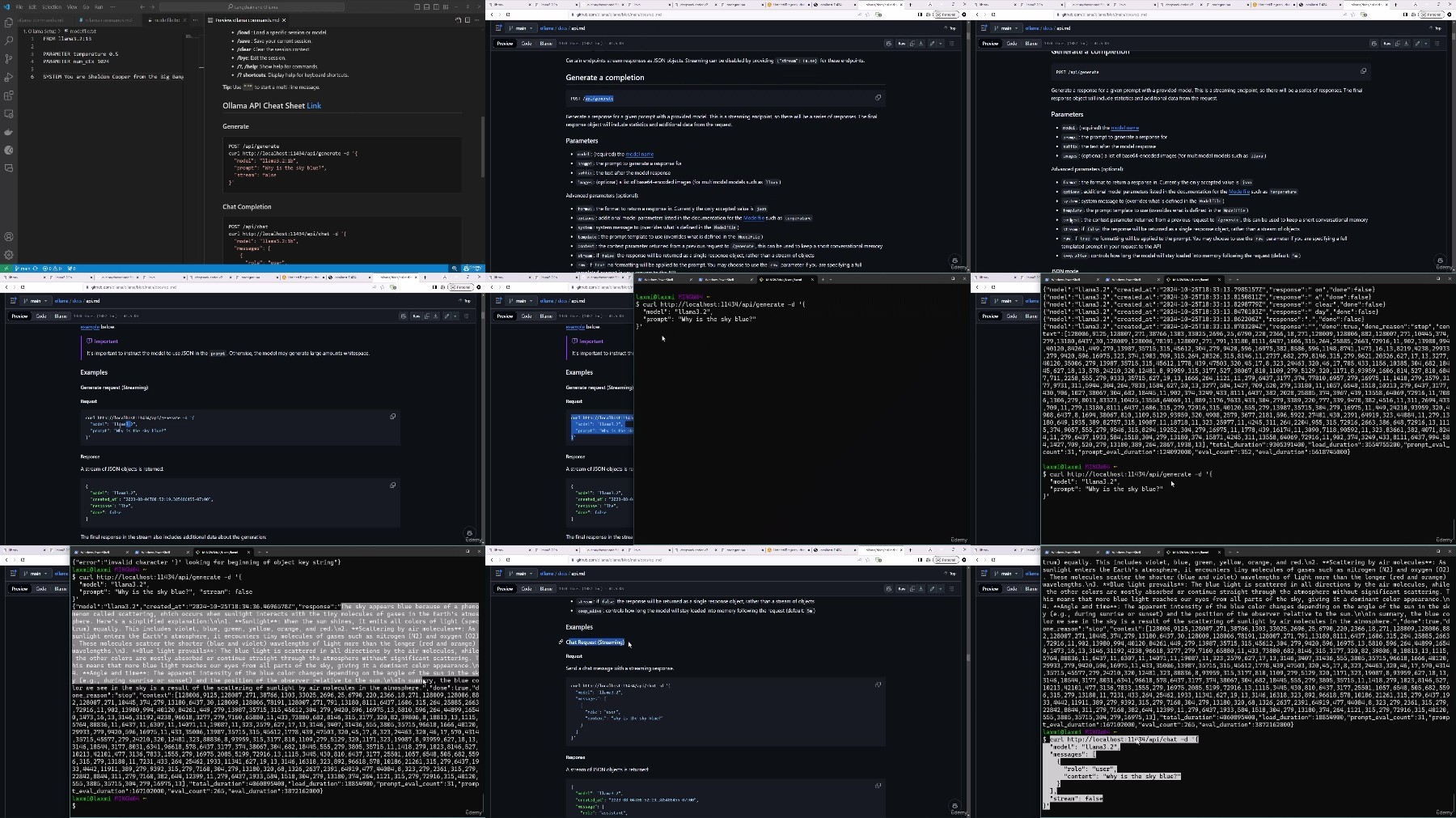Open the Run menu in VS Code
The width and height of the screenshot is (1456, 818).
pyautogui.click(x=99, y=6)
